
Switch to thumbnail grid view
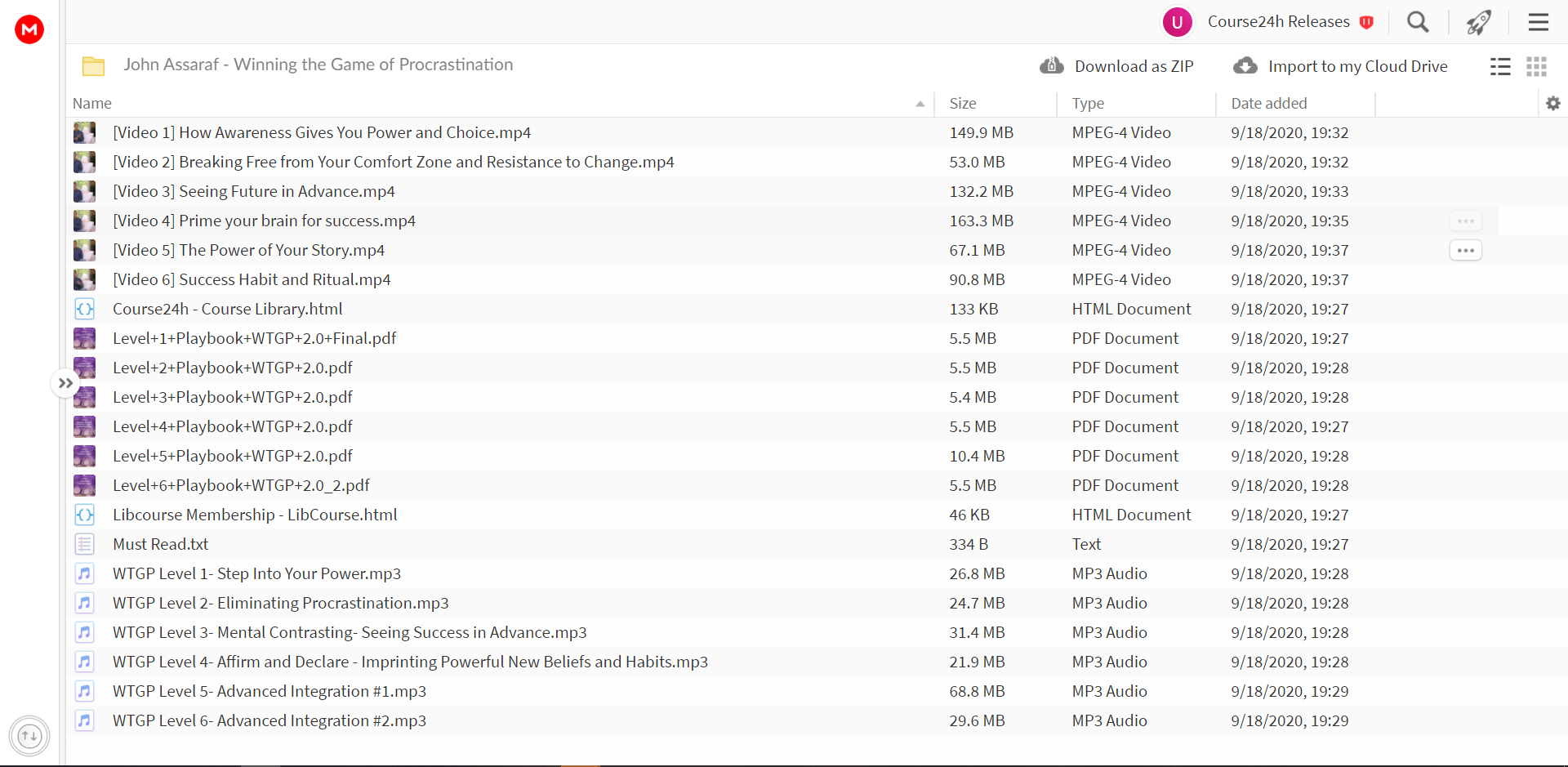point(1537,66)
